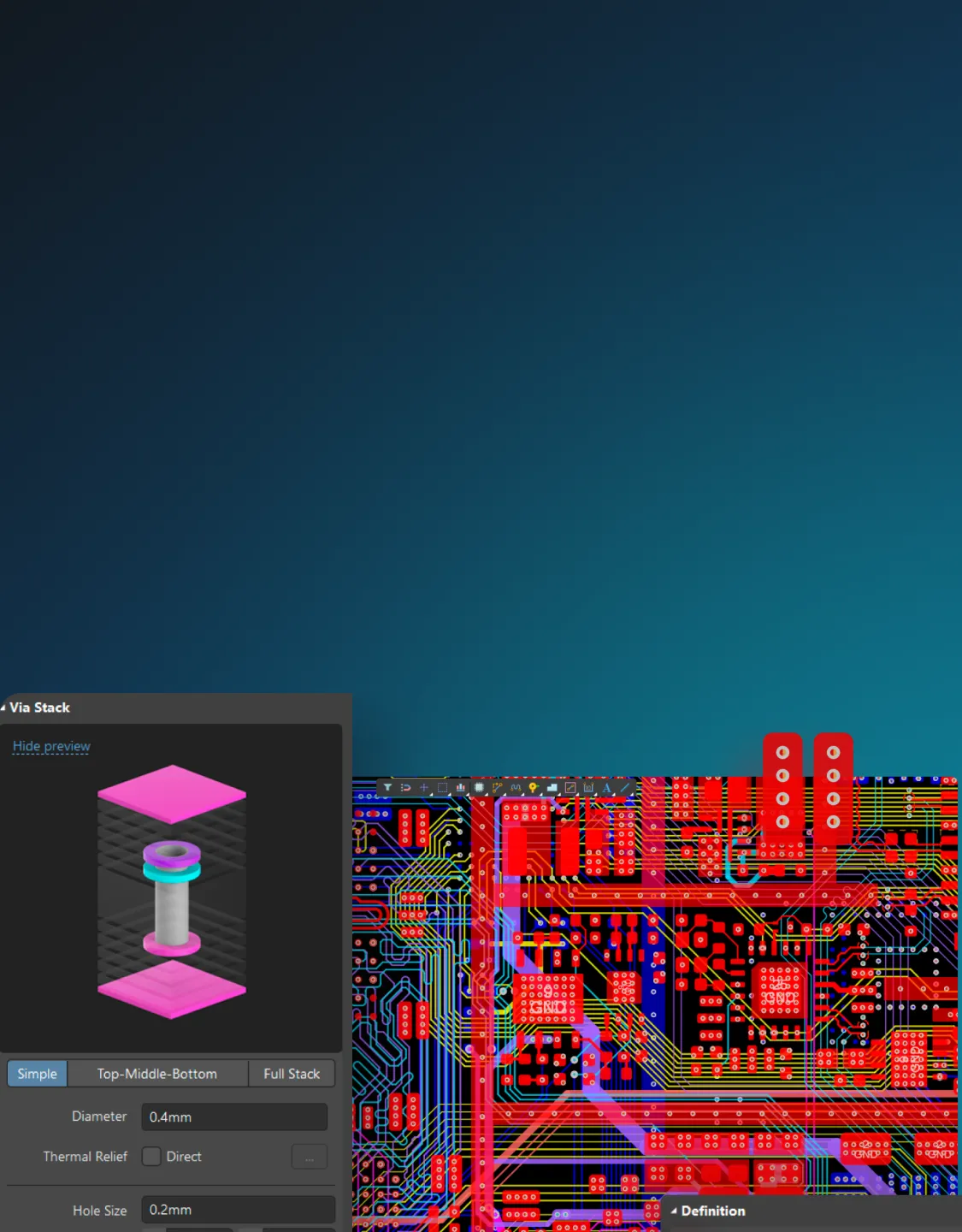Collapse the Via Stack section
The image size is (962, 1232).
pos(3,708)
